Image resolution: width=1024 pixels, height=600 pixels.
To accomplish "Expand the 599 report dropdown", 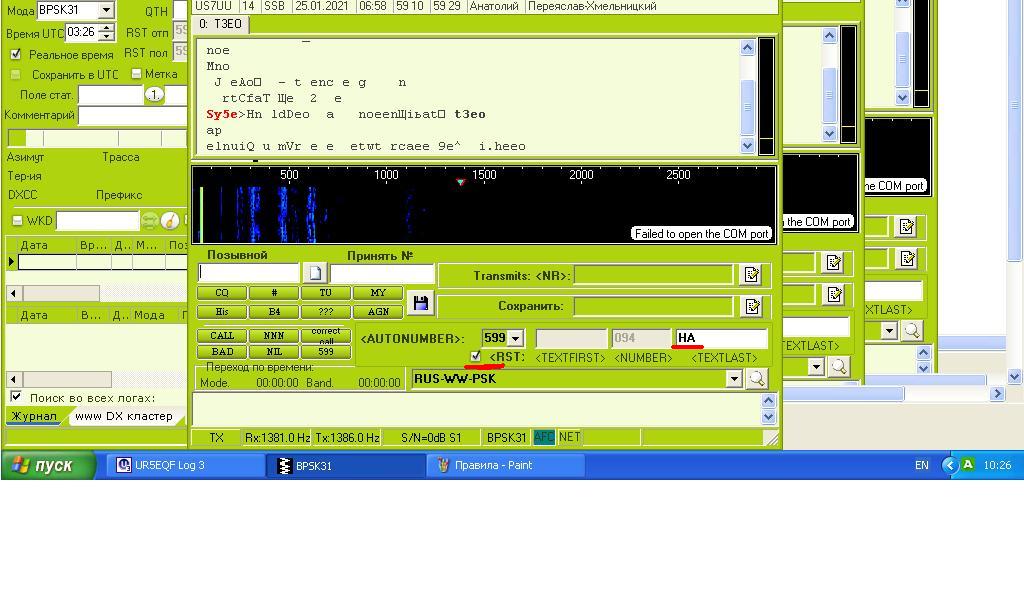I will coord(516,339).
